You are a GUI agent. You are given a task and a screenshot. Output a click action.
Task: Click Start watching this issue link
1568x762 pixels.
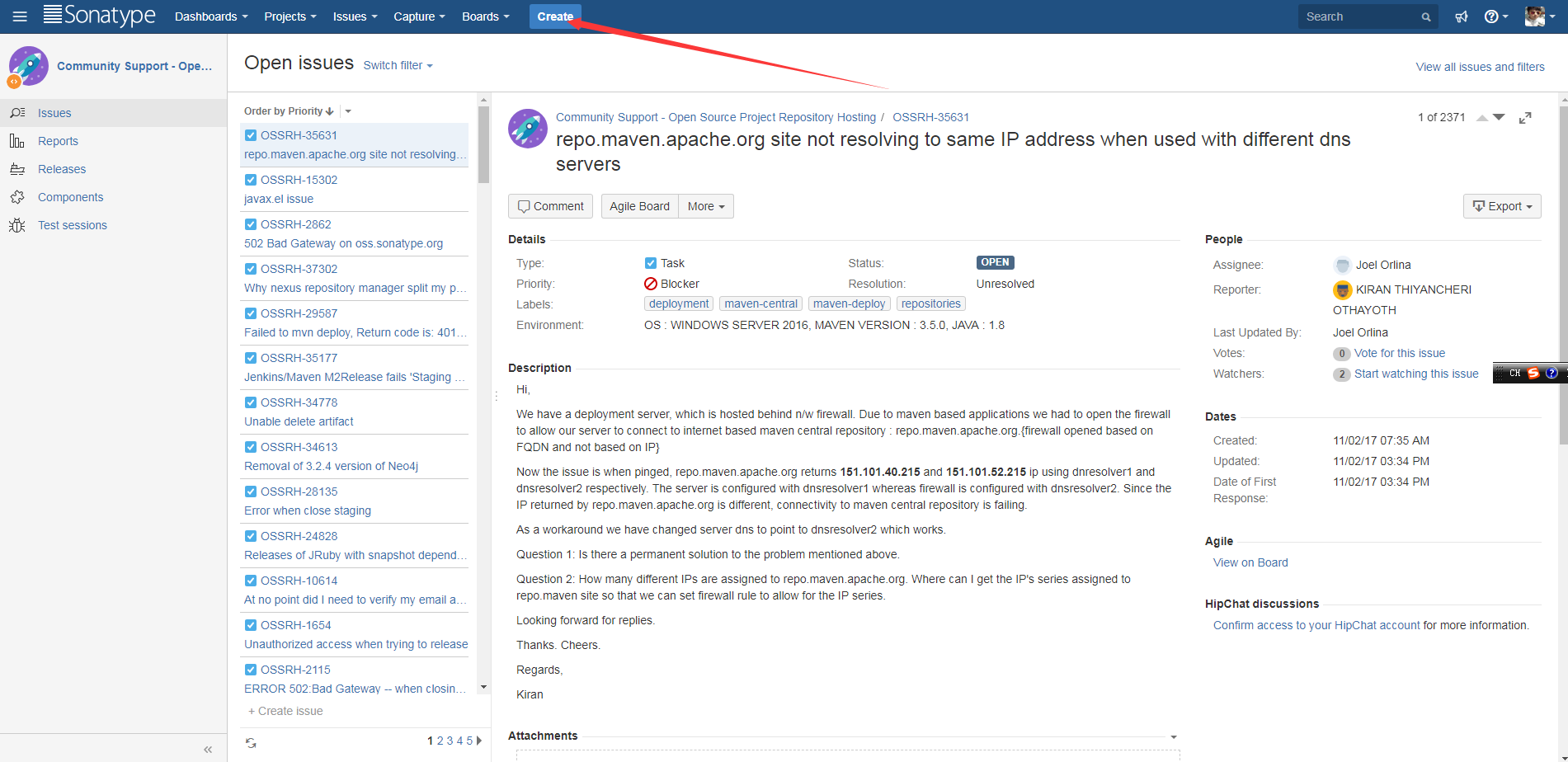pos(1416,374)
